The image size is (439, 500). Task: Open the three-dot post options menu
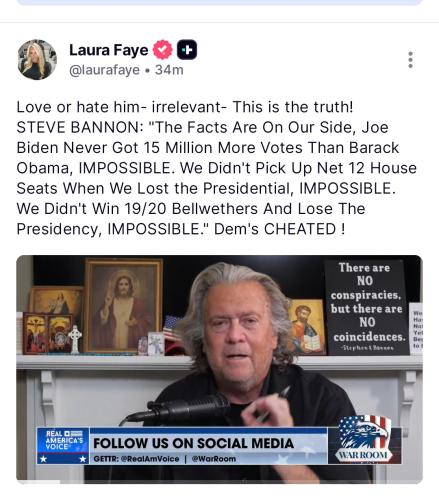pyautogui.click(x=410, y=60)
